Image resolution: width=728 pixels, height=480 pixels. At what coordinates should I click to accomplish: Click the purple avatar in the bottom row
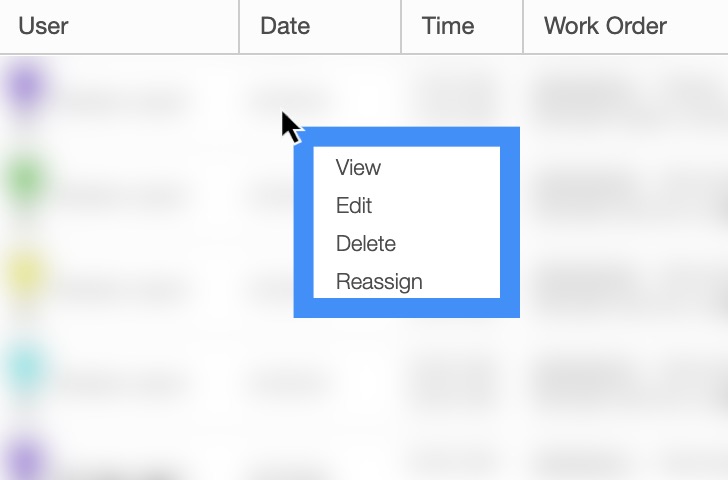(x=26, y=460)
